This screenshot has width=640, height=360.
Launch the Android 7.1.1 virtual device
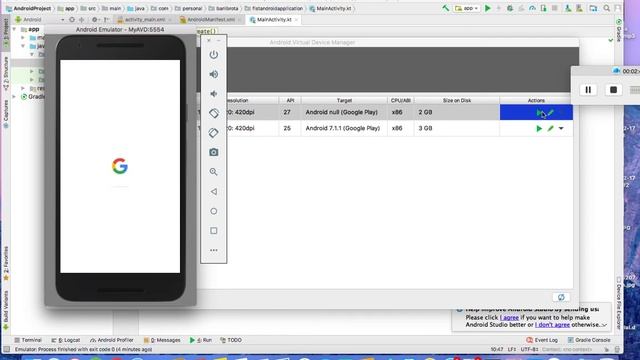(539, 129)
